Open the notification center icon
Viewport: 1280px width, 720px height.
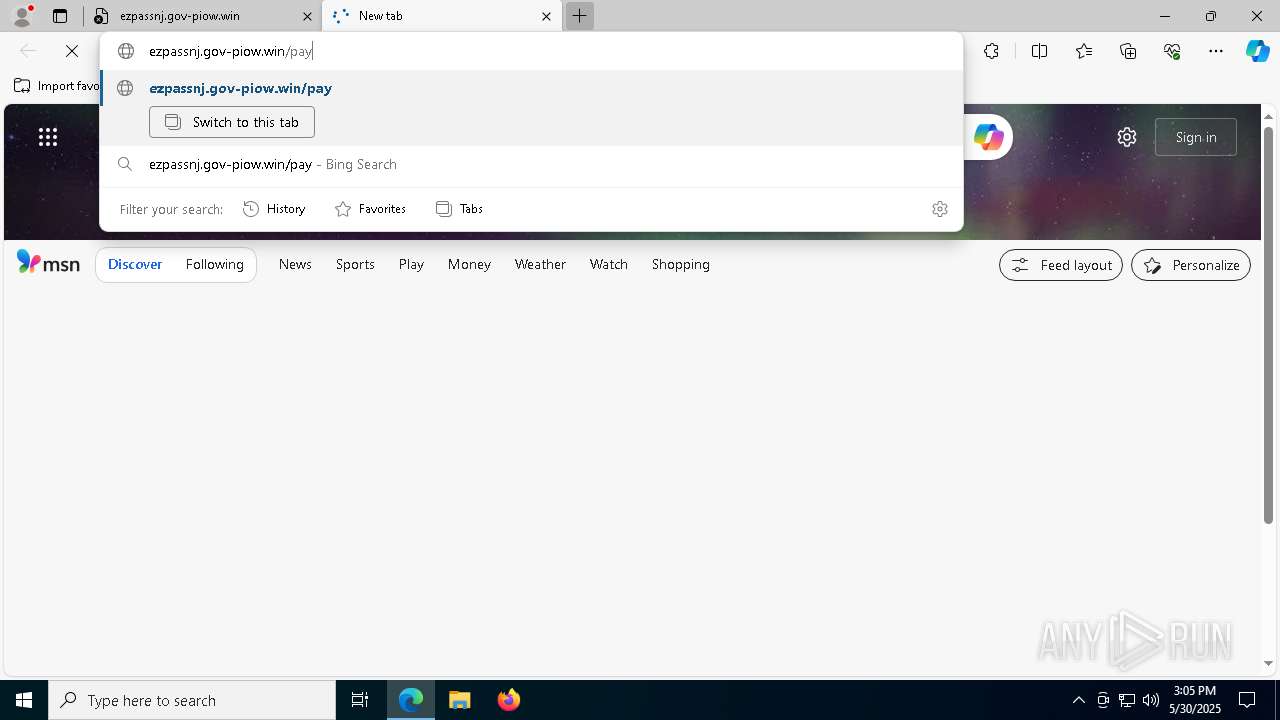pyautogui.click(x=1247, y=700)
